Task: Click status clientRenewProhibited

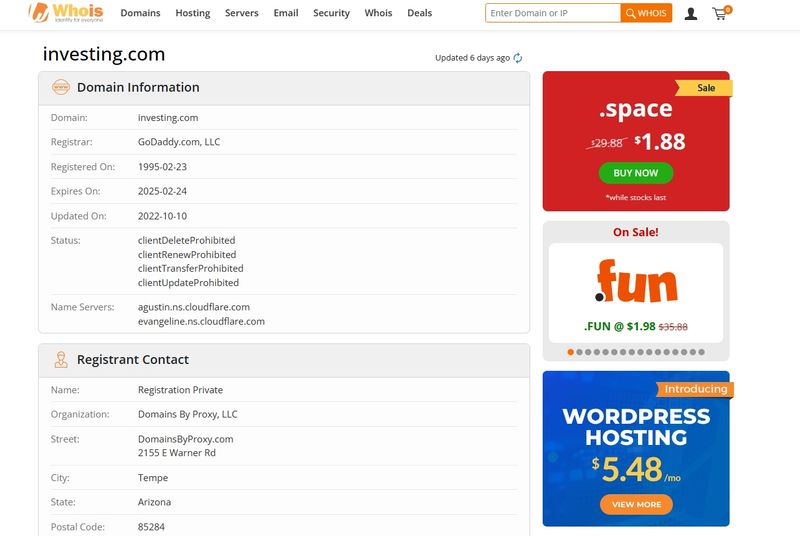Action: click(187, 254)
